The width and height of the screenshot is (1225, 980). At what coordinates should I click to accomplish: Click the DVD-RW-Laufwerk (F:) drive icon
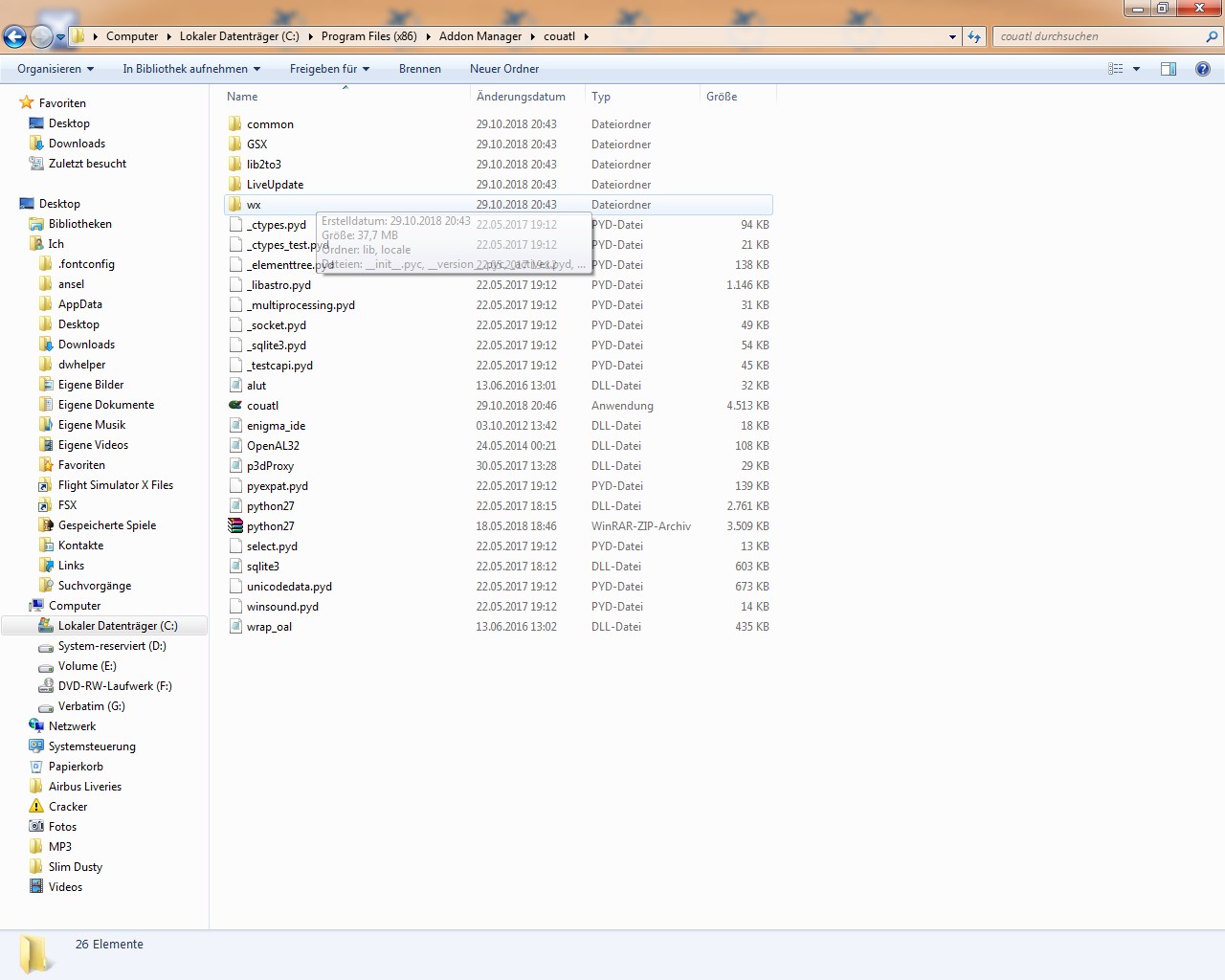pyautogui.click(x=46, y=686)
